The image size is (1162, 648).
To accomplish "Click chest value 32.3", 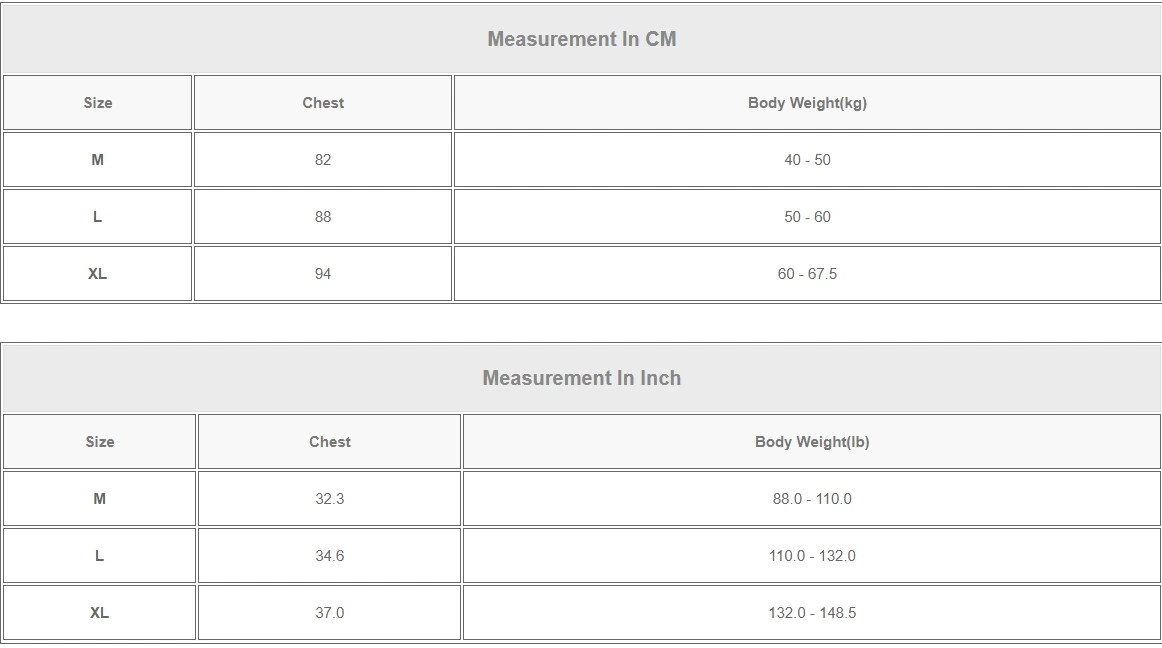I will (x=330, y=499).
